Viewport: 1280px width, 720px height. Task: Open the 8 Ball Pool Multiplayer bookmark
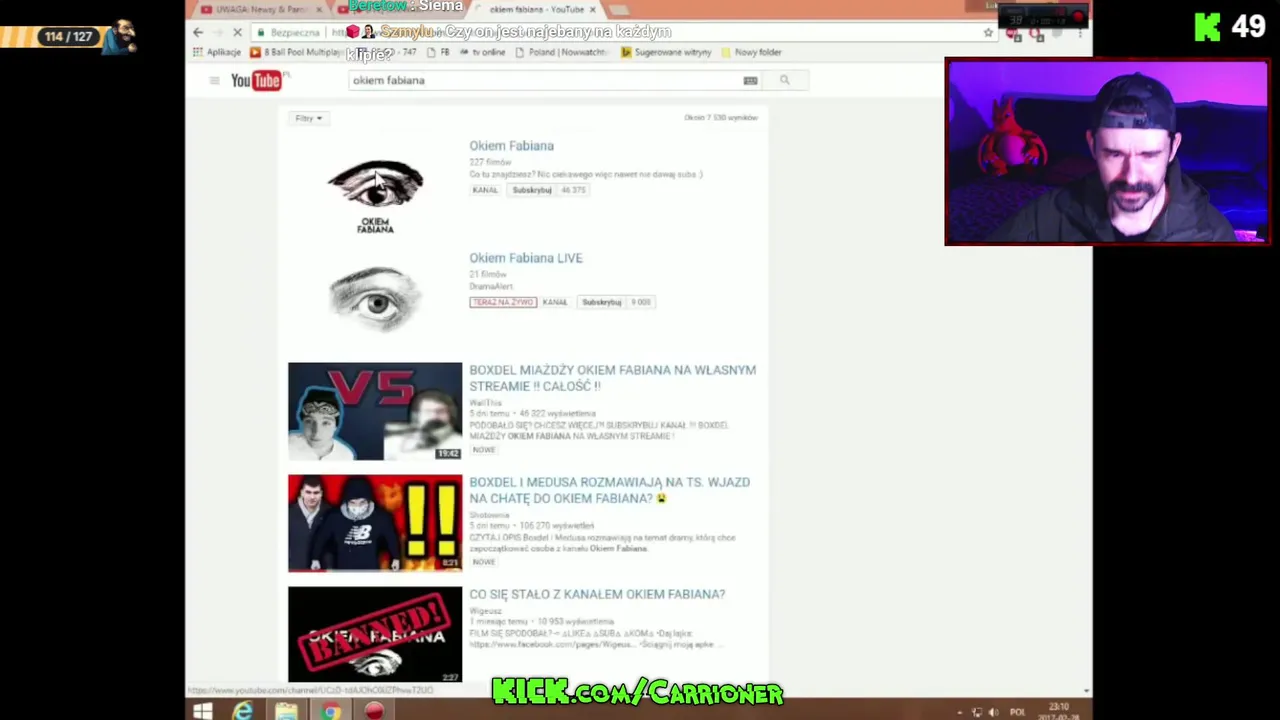point(296,52)
